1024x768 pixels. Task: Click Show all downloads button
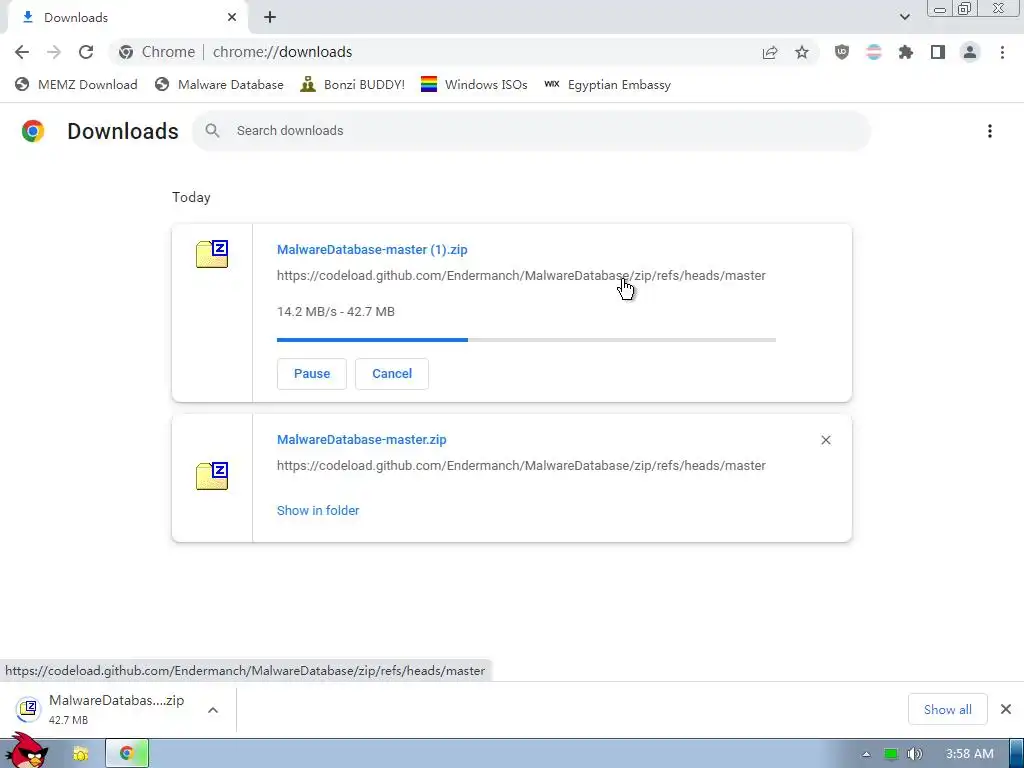[948, 709]
